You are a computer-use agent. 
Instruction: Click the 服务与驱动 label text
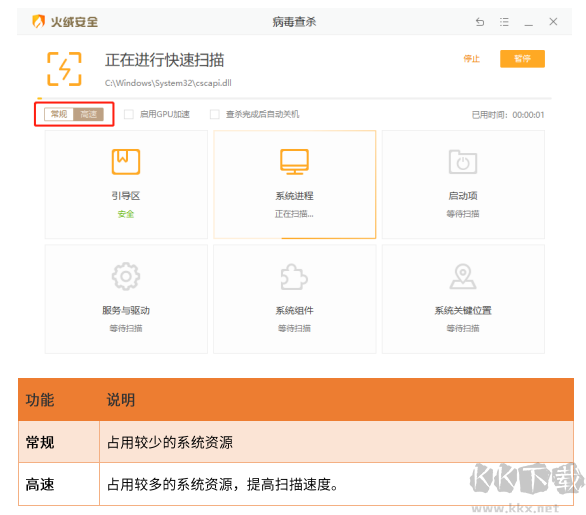pyautogui.click(x=126, y=310)
